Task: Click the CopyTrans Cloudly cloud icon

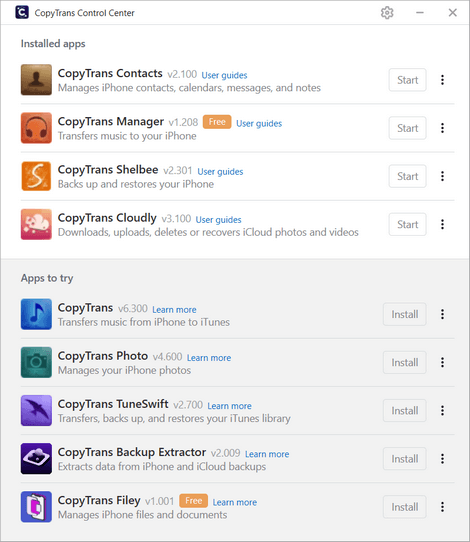Action: tap(36, 224)
